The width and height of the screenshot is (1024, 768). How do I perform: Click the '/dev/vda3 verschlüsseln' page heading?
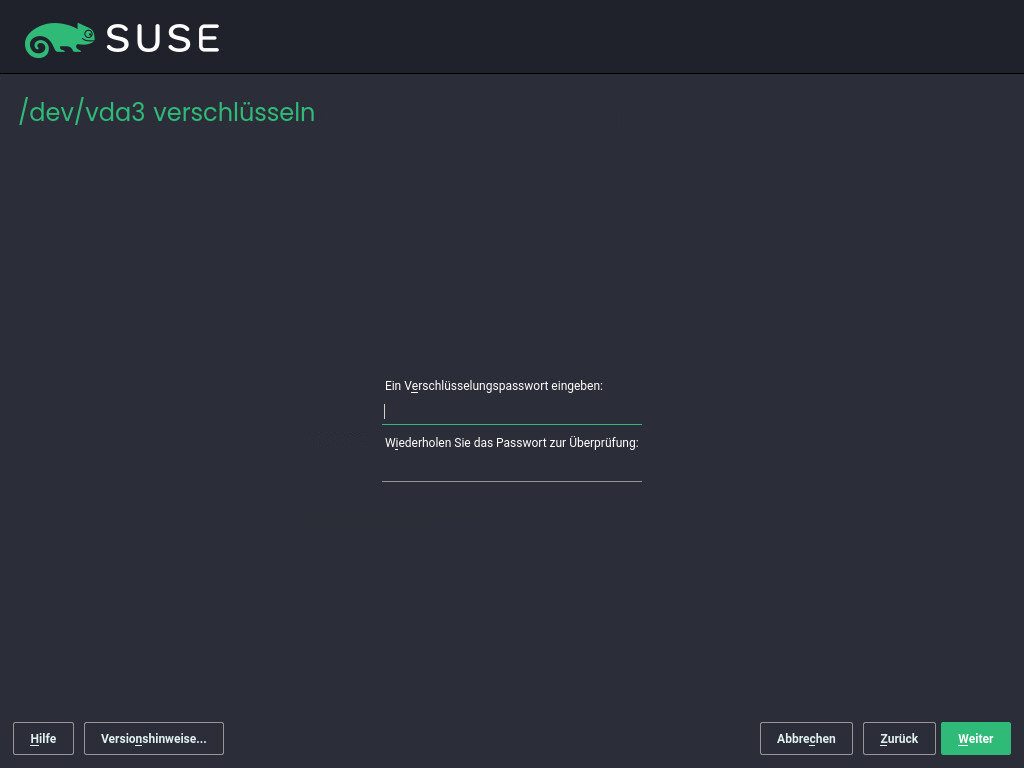pyautogui.click(x=167, y=112)
